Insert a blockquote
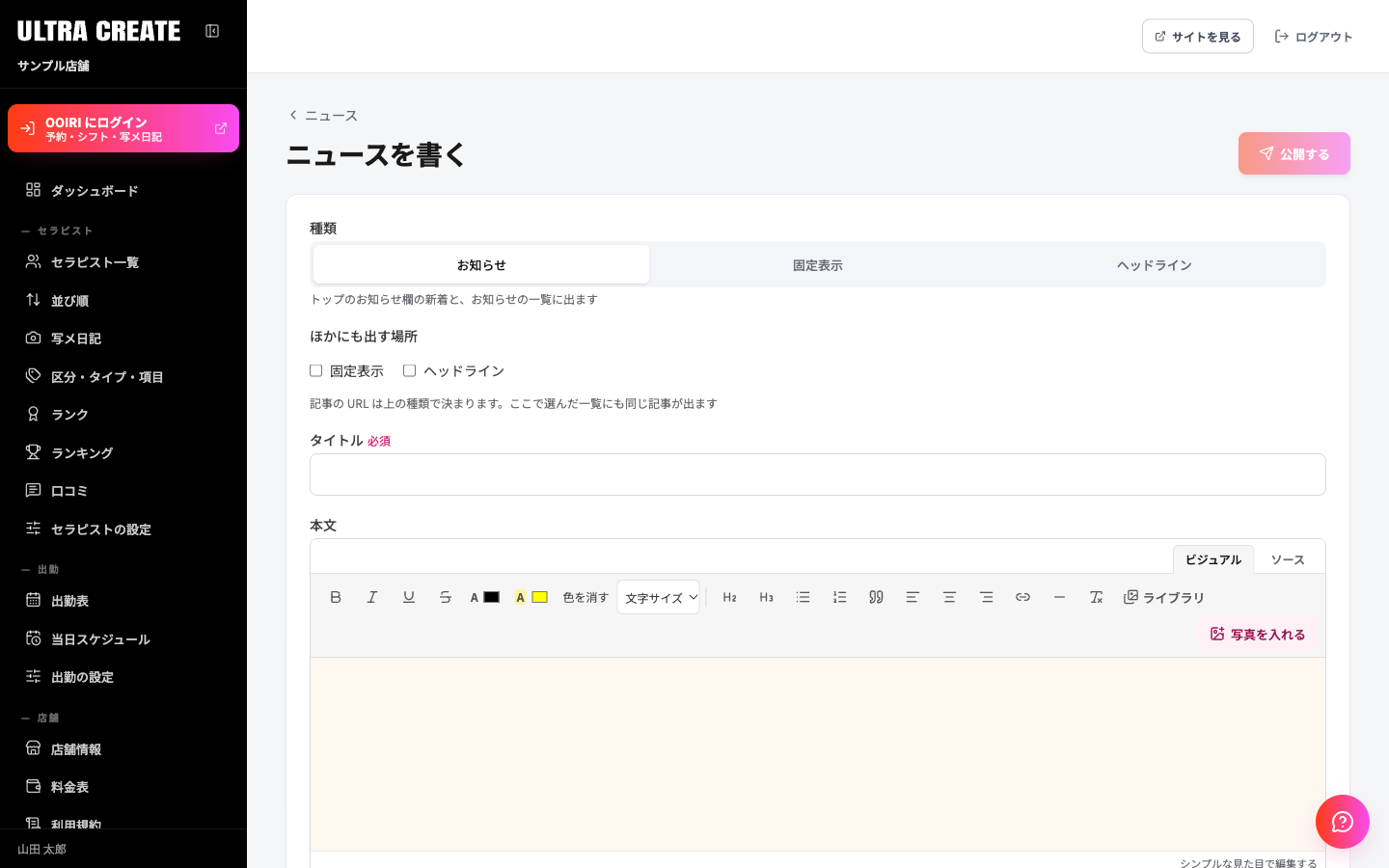1389x868 pixels. tap(876, 597)
